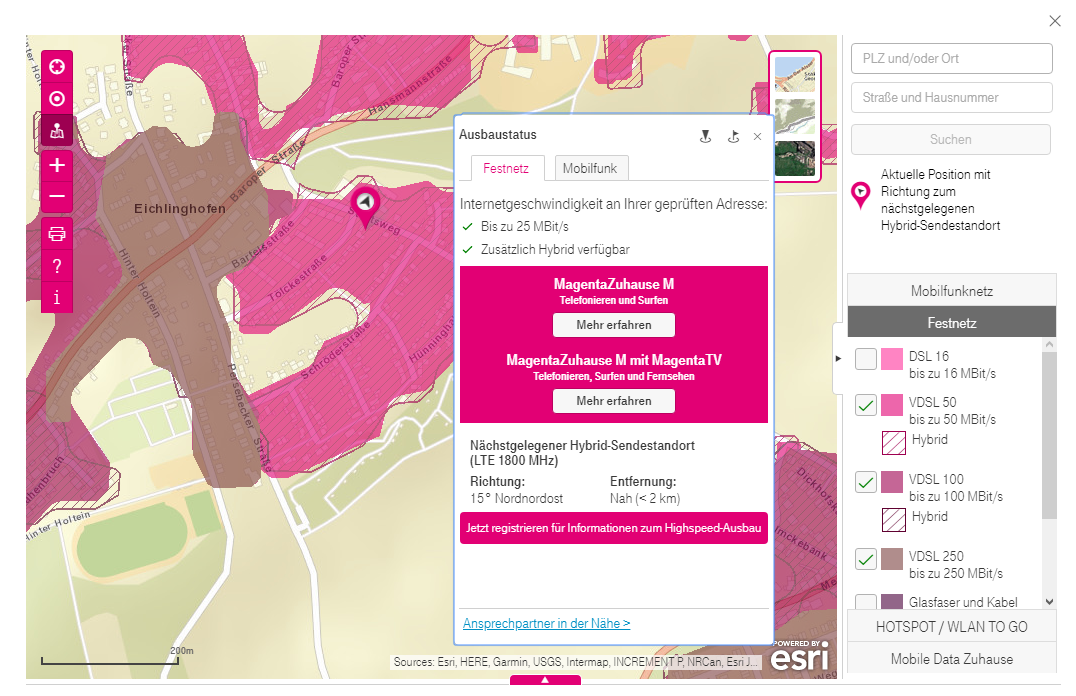
Task: Click 'Zusätzlich Hybrid verfügbar' text
Action: tap(555, 249)
